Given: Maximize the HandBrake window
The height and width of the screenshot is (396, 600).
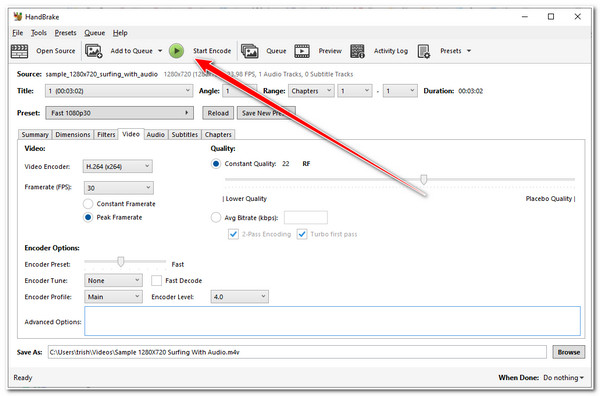Looking at the screenshot, I should (551, 17).
